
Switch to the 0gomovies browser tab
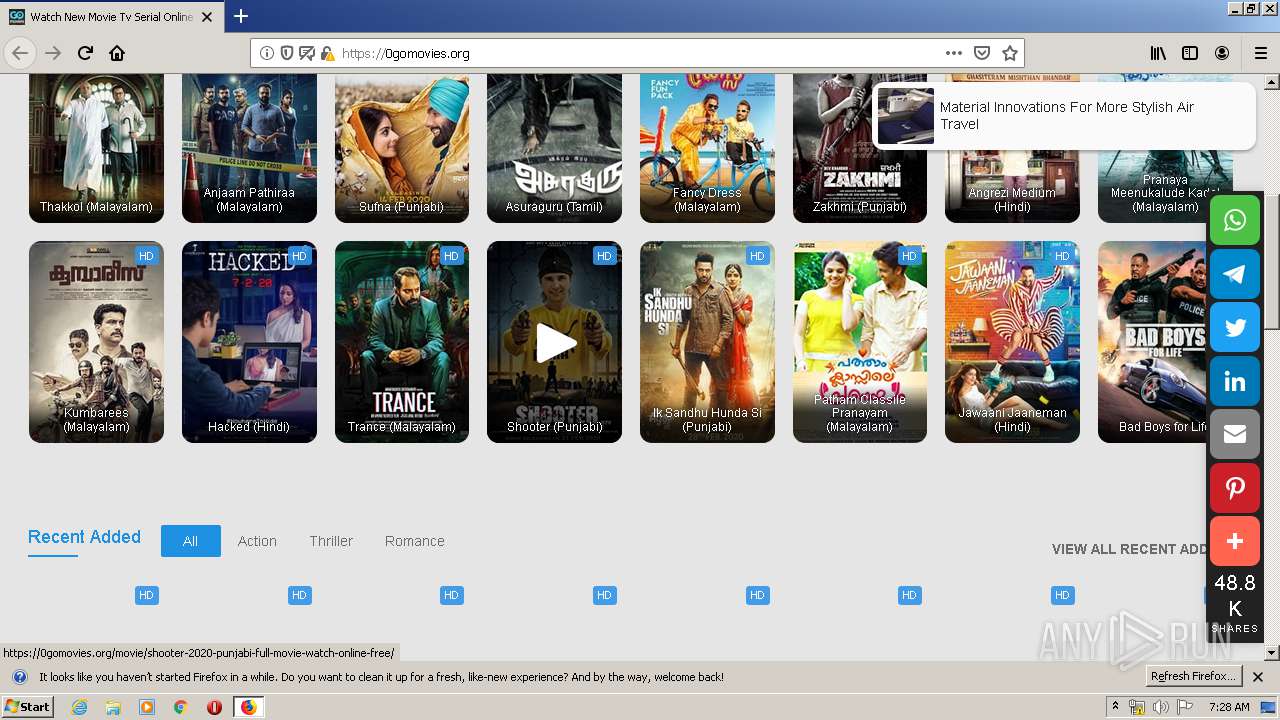[x=110, y=16]
